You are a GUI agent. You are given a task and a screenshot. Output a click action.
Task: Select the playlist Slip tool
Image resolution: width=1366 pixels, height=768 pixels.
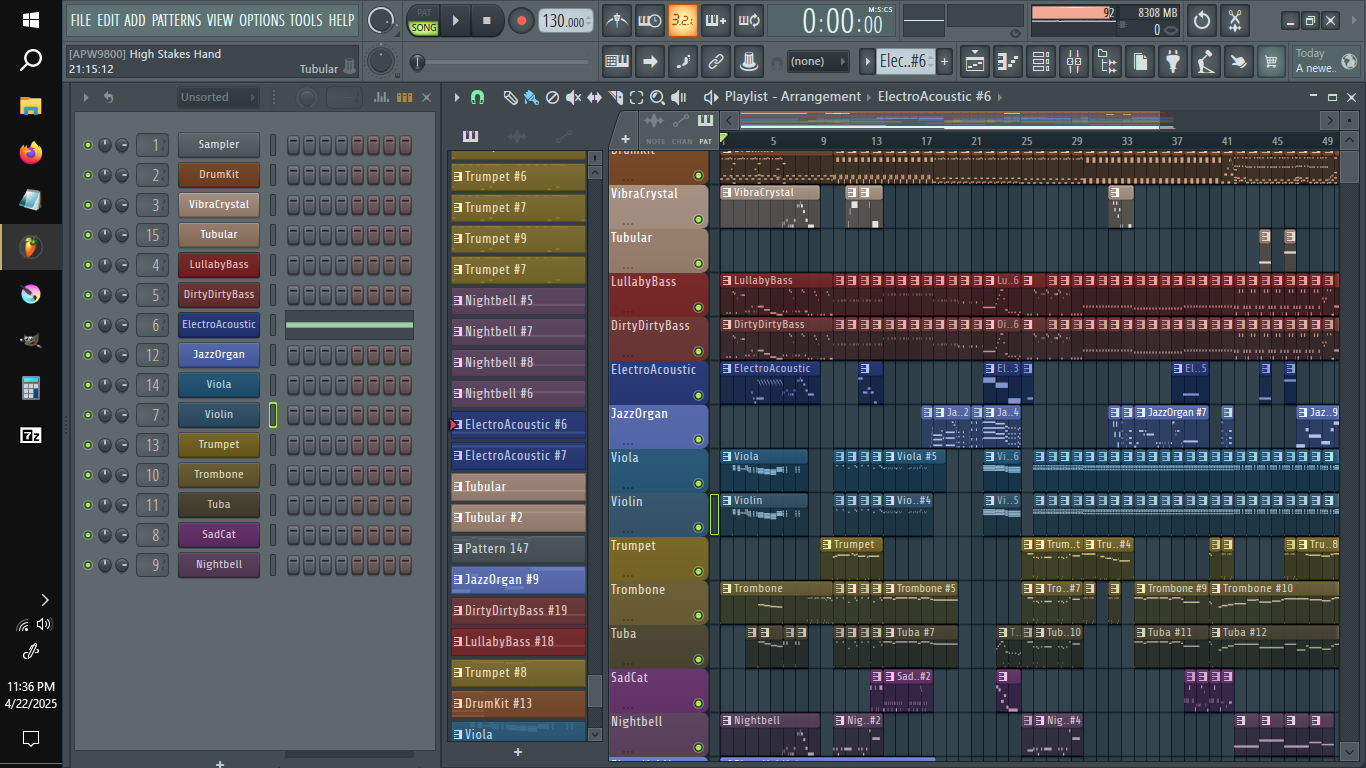coord(594,97)
